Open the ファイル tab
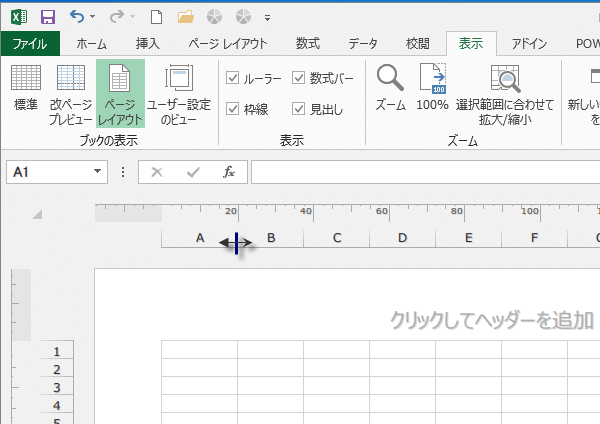The width and height of the screenshot is (600, 424). point(30,43)
